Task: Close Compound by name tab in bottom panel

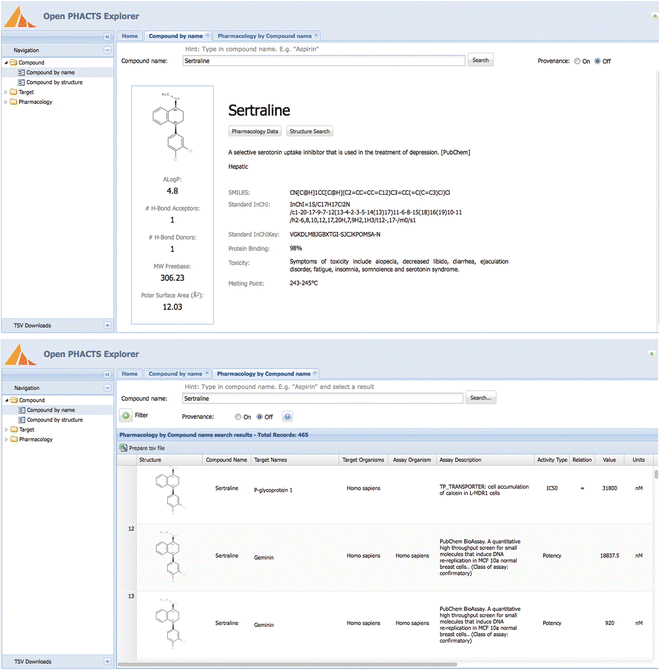Action: pyautogui.click(x=207, y=373)
